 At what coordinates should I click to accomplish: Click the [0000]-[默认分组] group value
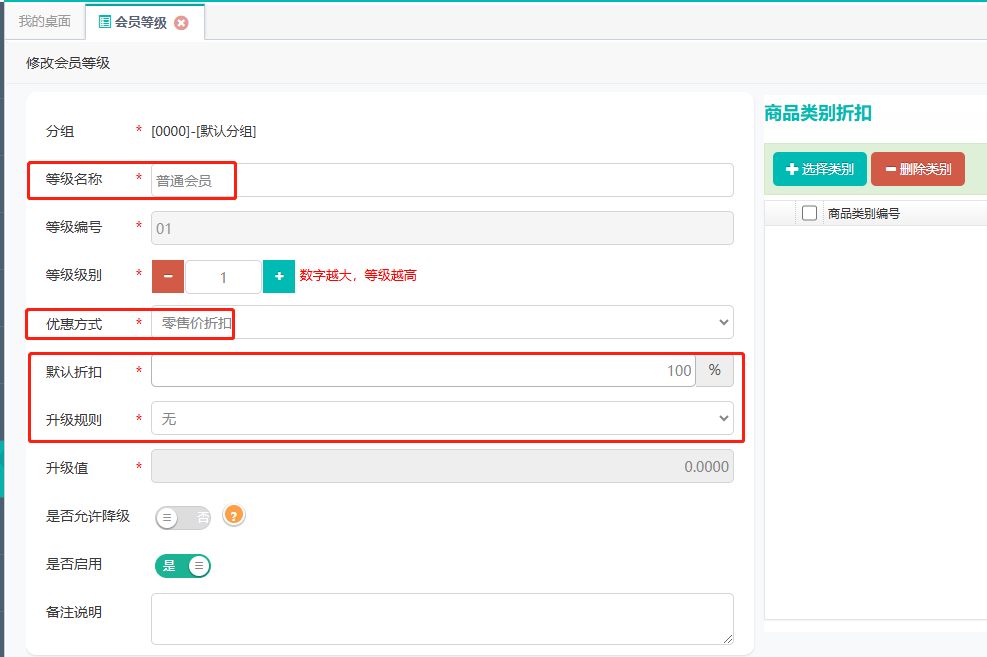[x=204, y=132]
